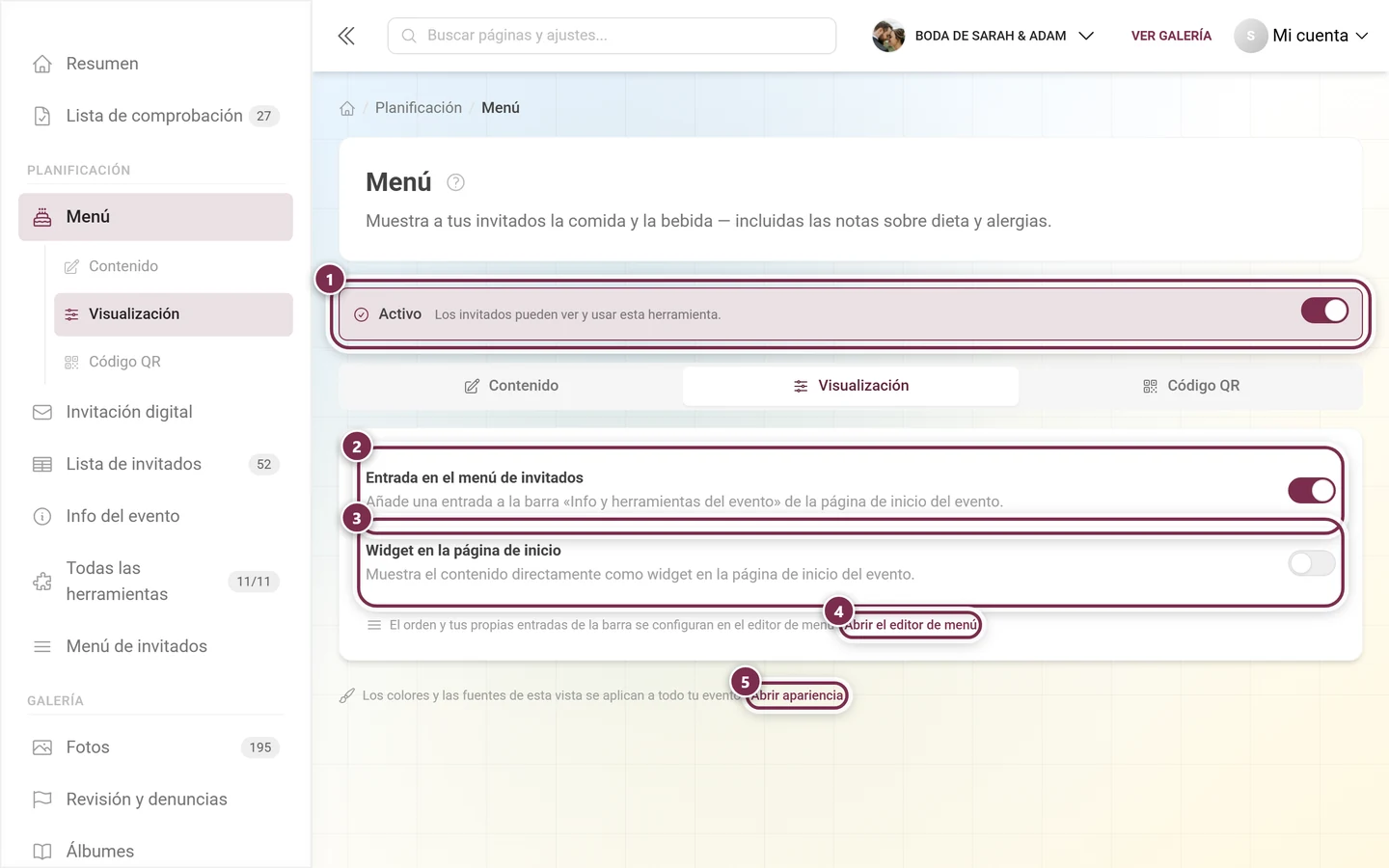This screenshot has height=868, width=1389.
Task: Click the Revisión y denuncias flag icon
Action: pyautogui.click(x=42, y=800)
